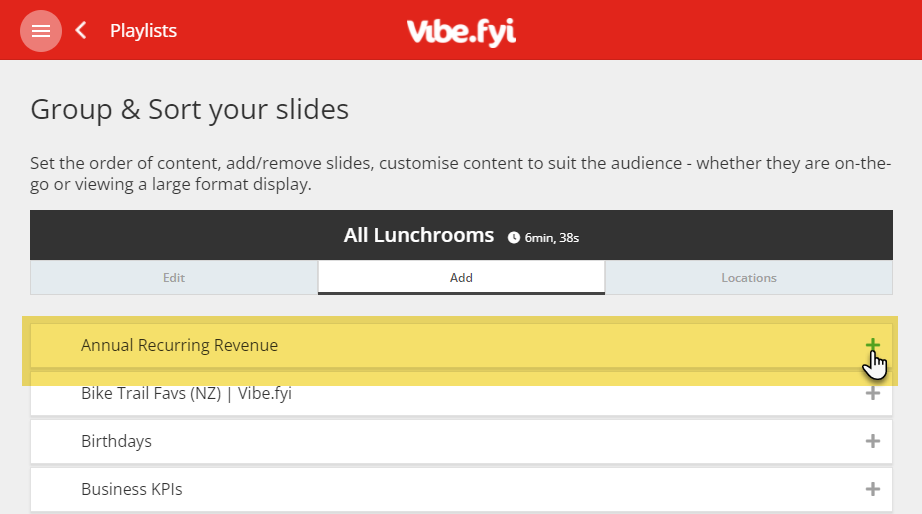Switch to the Edit tab

click(x=174, y=278)
